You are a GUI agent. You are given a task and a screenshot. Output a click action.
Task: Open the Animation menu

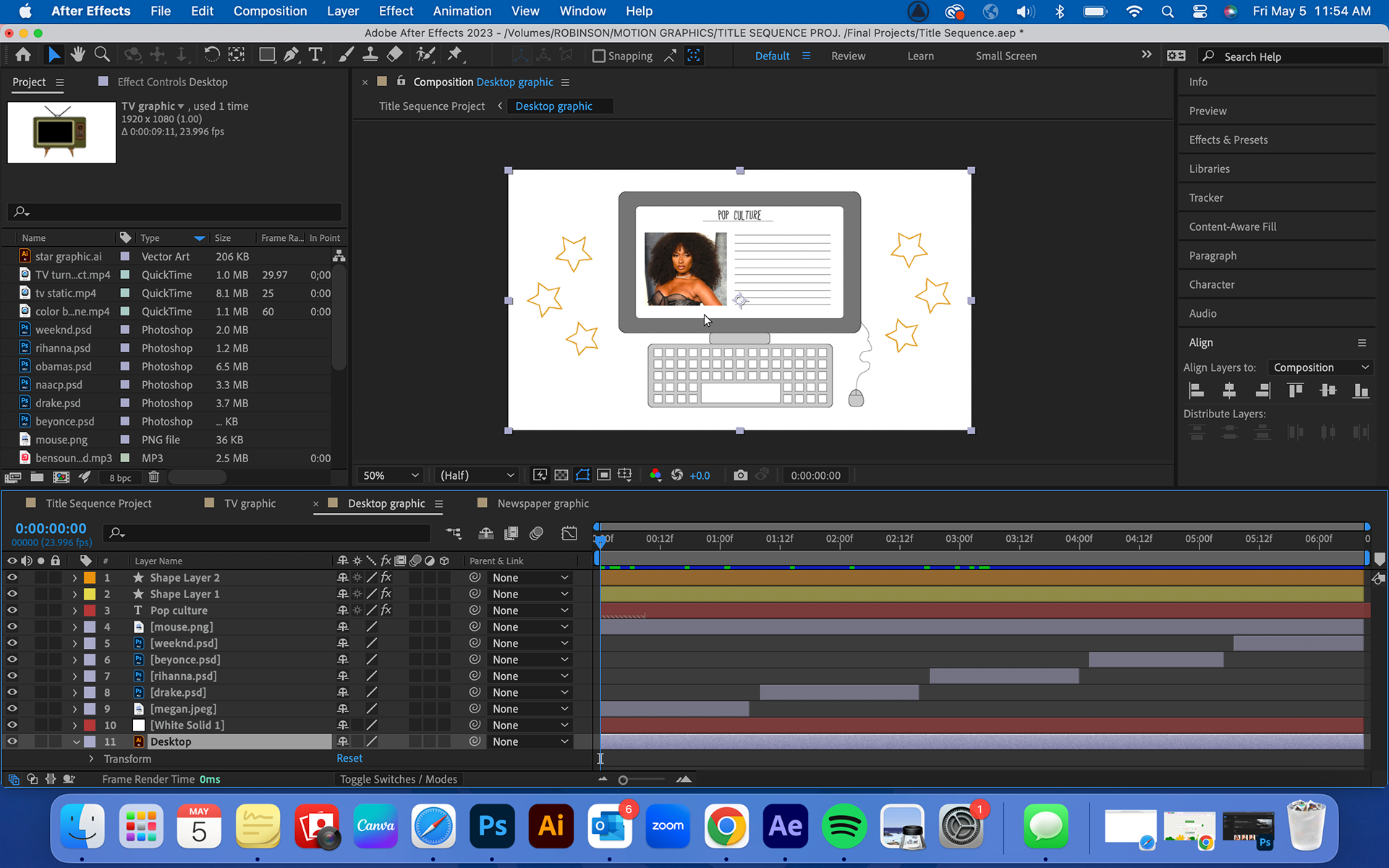coord(462,11)
